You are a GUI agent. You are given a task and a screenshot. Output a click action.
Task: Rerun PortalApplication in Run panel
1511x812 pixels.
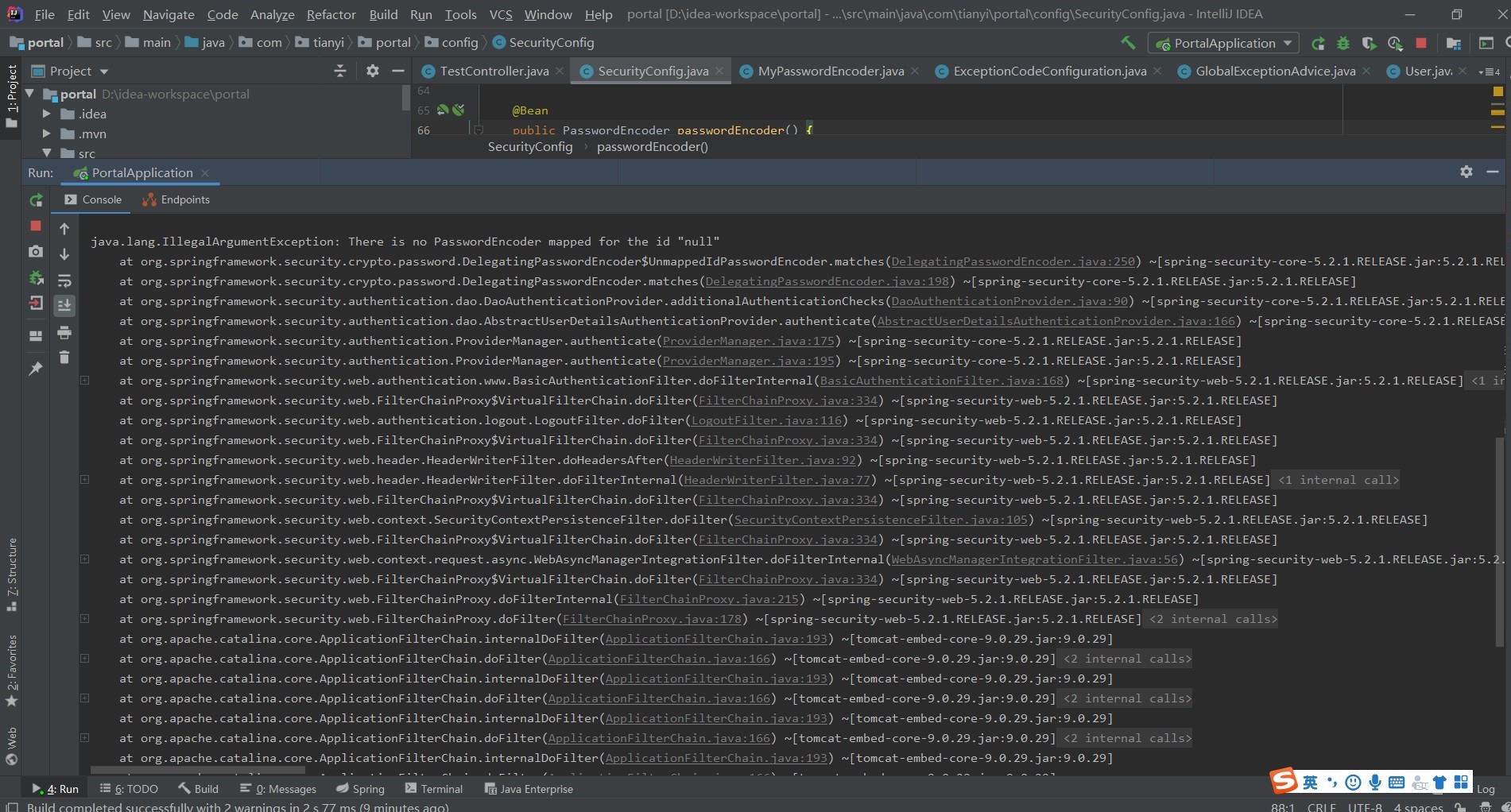click(x=36, y=200)
